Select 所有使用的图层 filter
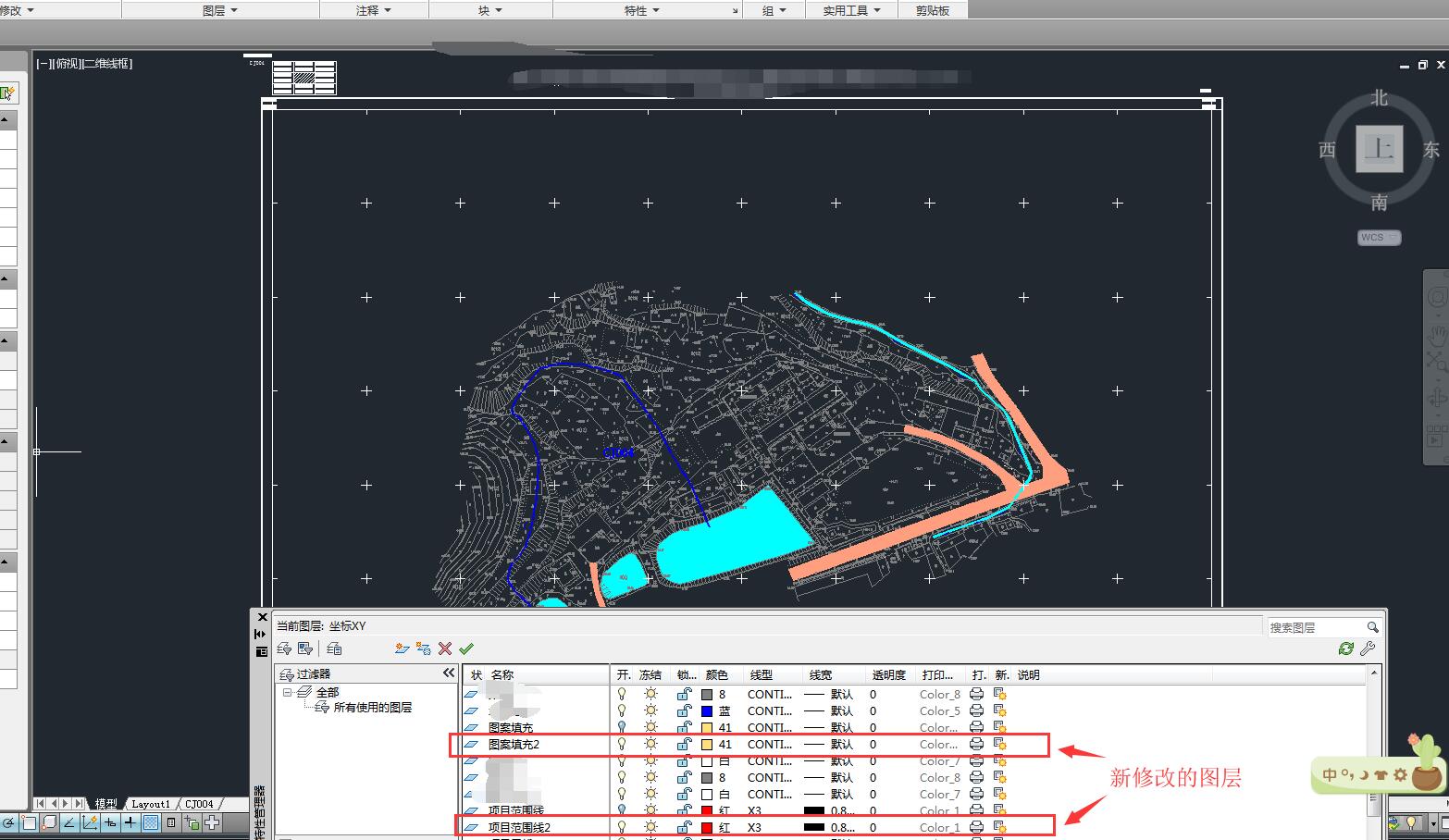 coord(373,708)
